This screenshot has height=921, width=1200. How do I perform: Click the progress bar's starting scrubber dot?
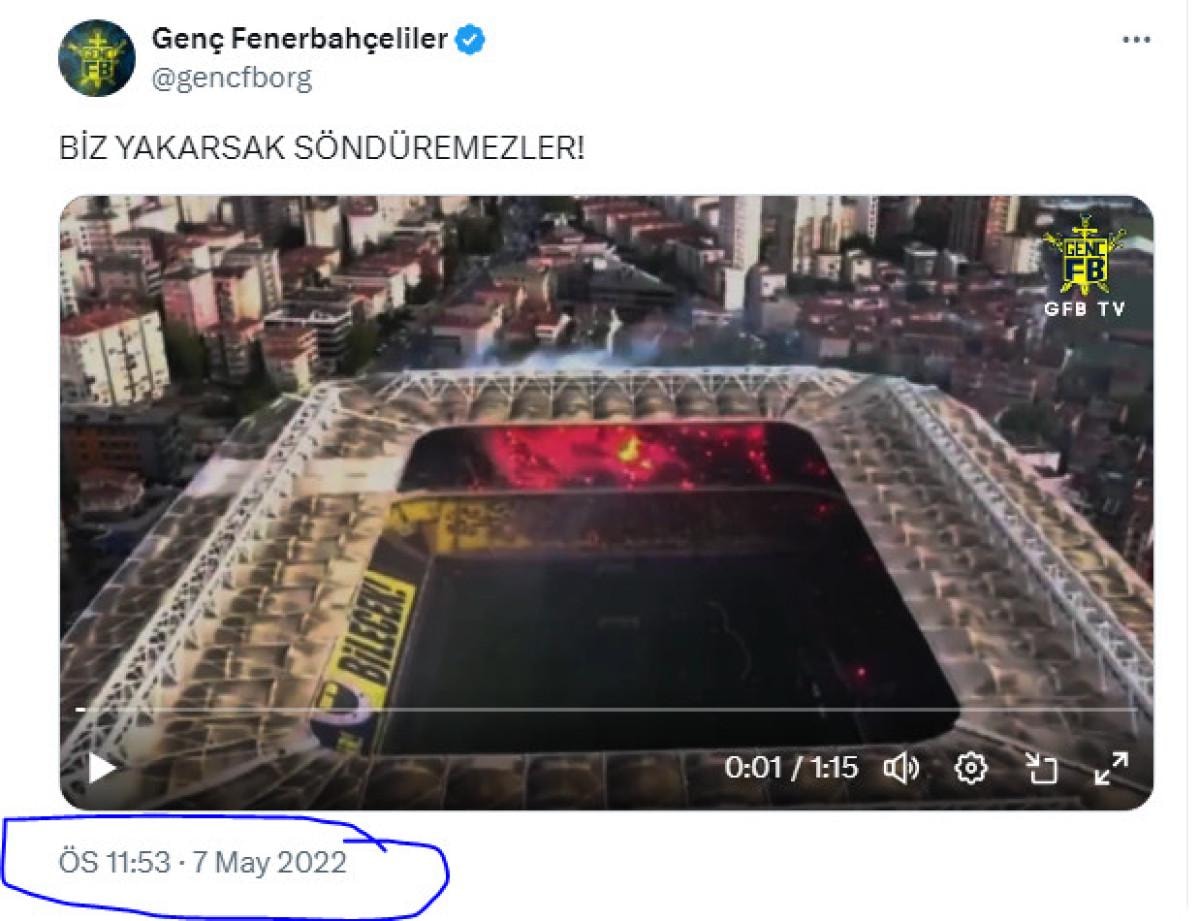click(81, 709)
